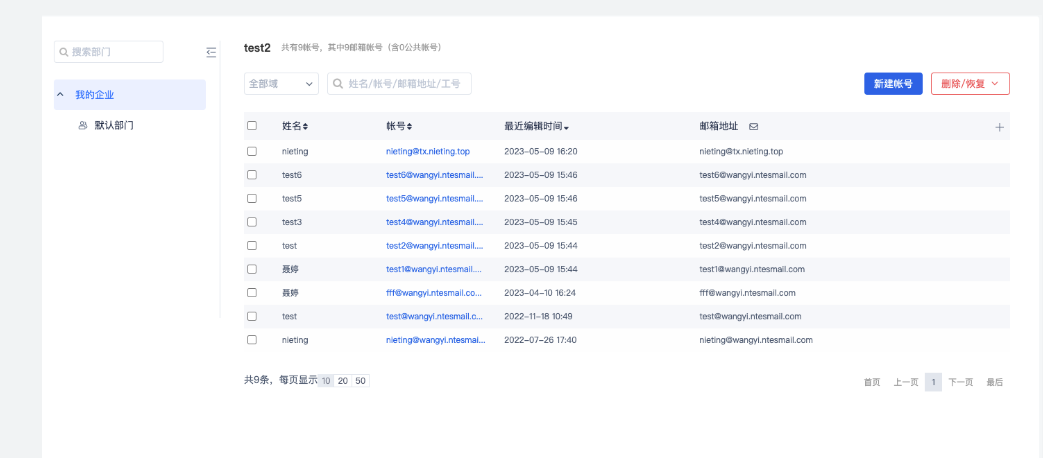Click the sort arrows next to 姓名

point(306,126)
